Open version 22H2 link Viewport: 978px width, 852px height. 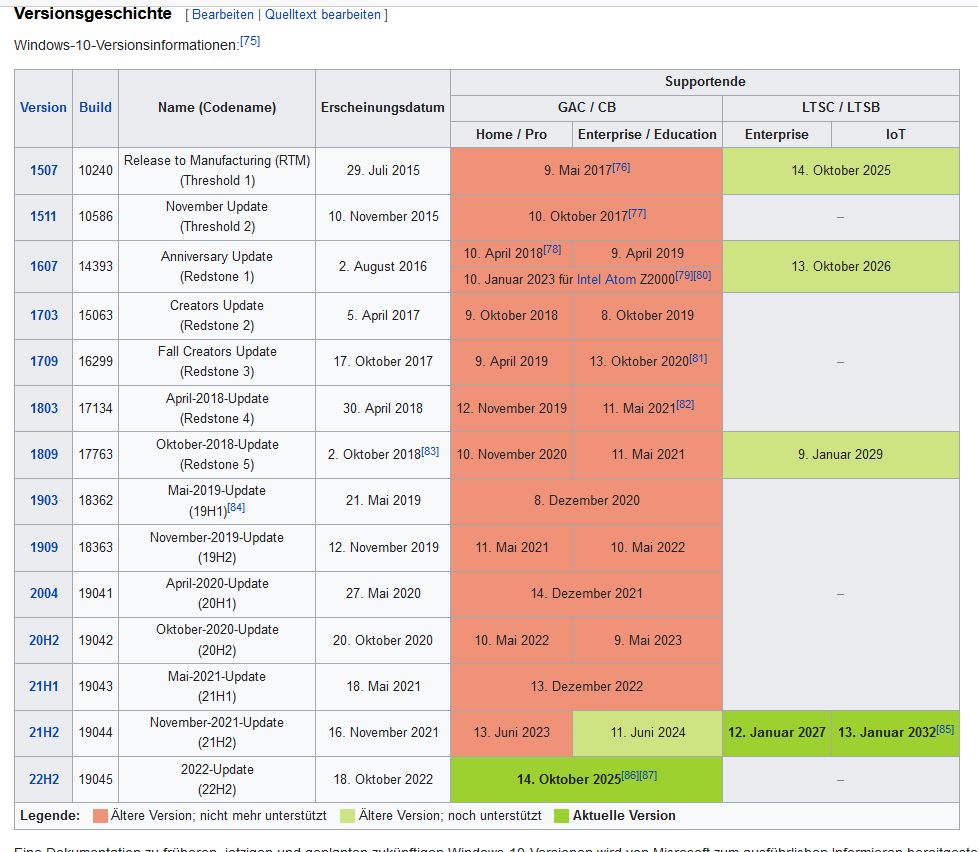tap(44, 779)
